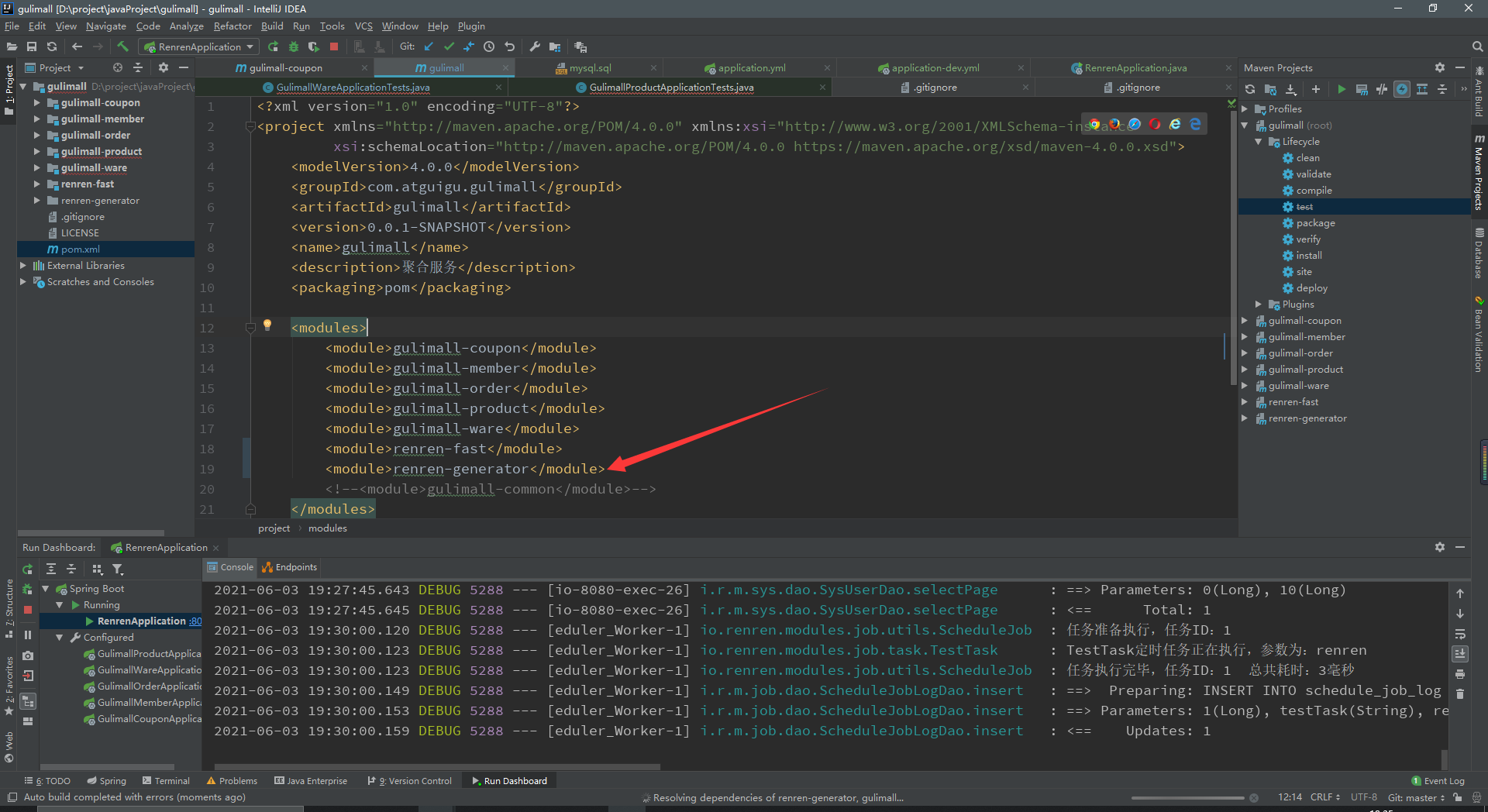Open Project Structure icon in toolbar
The height and width of the screenshot is (812, 1488).
555,46
